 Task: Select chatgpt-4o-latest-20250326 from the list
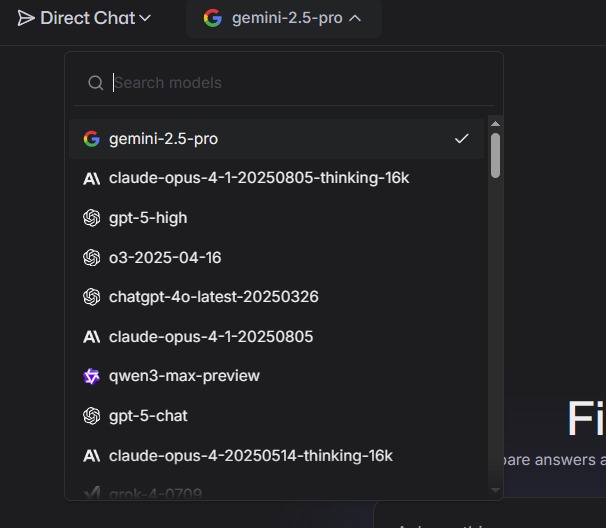(213, 297)
